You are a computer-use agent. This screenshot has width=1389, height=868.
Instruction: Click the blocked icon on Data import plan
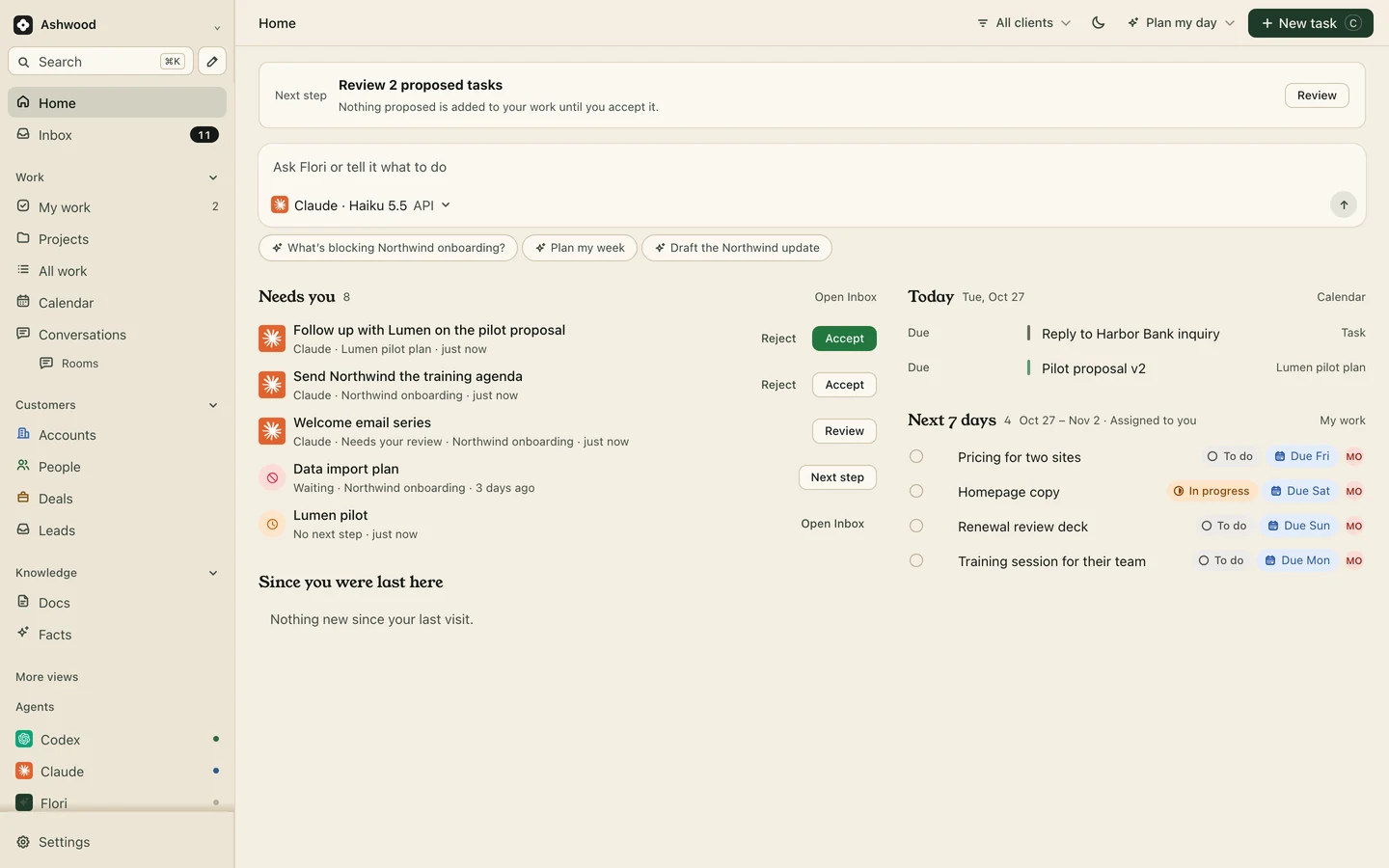272,477
